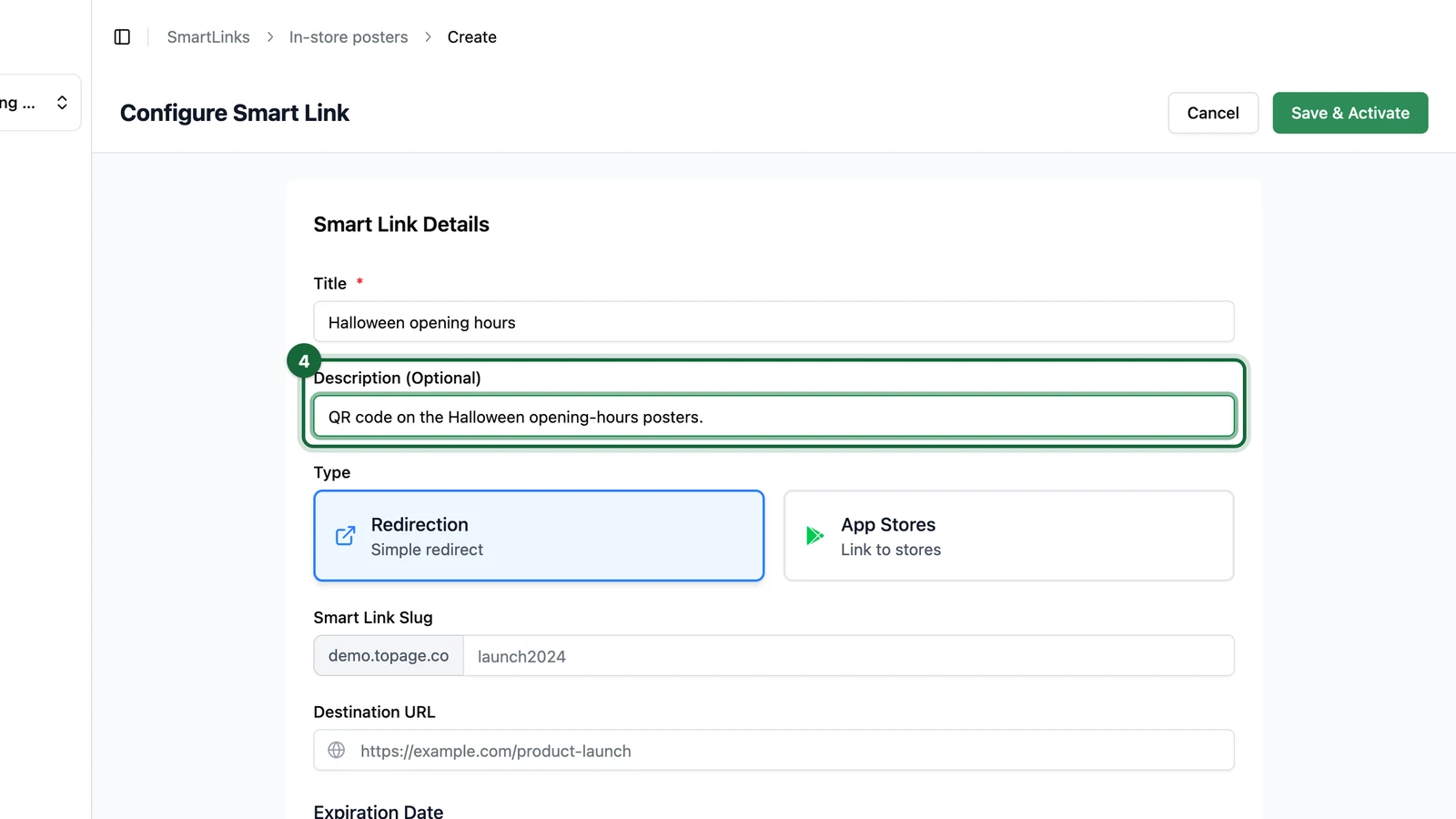
Task: Go to In-store posters breadcrumb
Action: 349,37
